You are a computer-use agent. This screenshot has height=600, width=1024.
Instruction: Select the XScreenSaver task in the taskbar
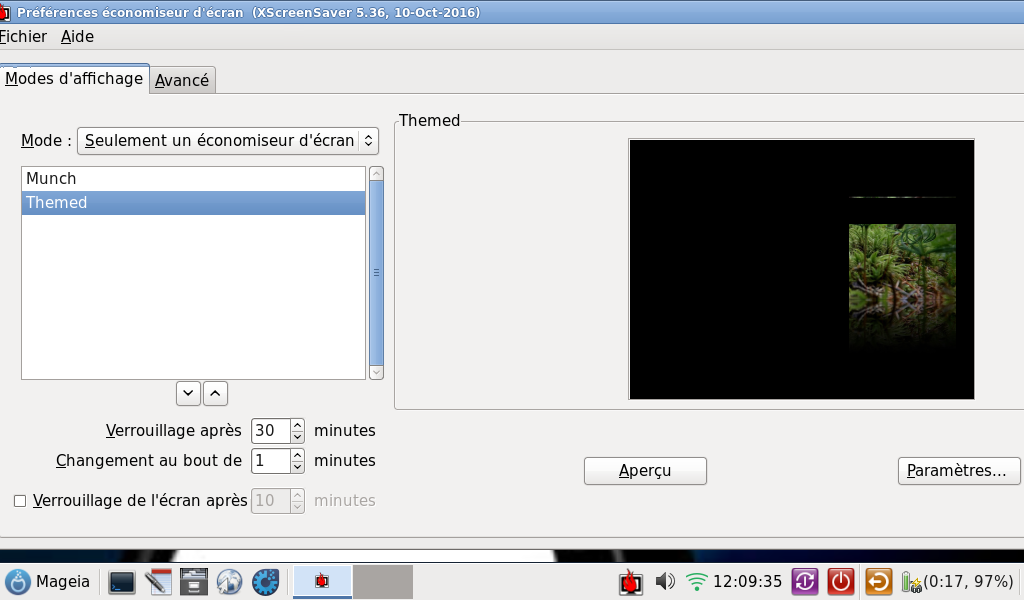(x=322, y=581)
